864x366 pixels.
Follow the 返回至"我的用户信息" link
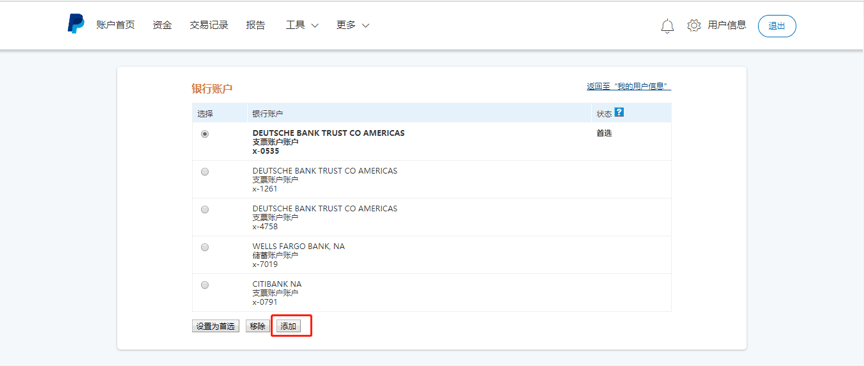[x=629, y=87]
